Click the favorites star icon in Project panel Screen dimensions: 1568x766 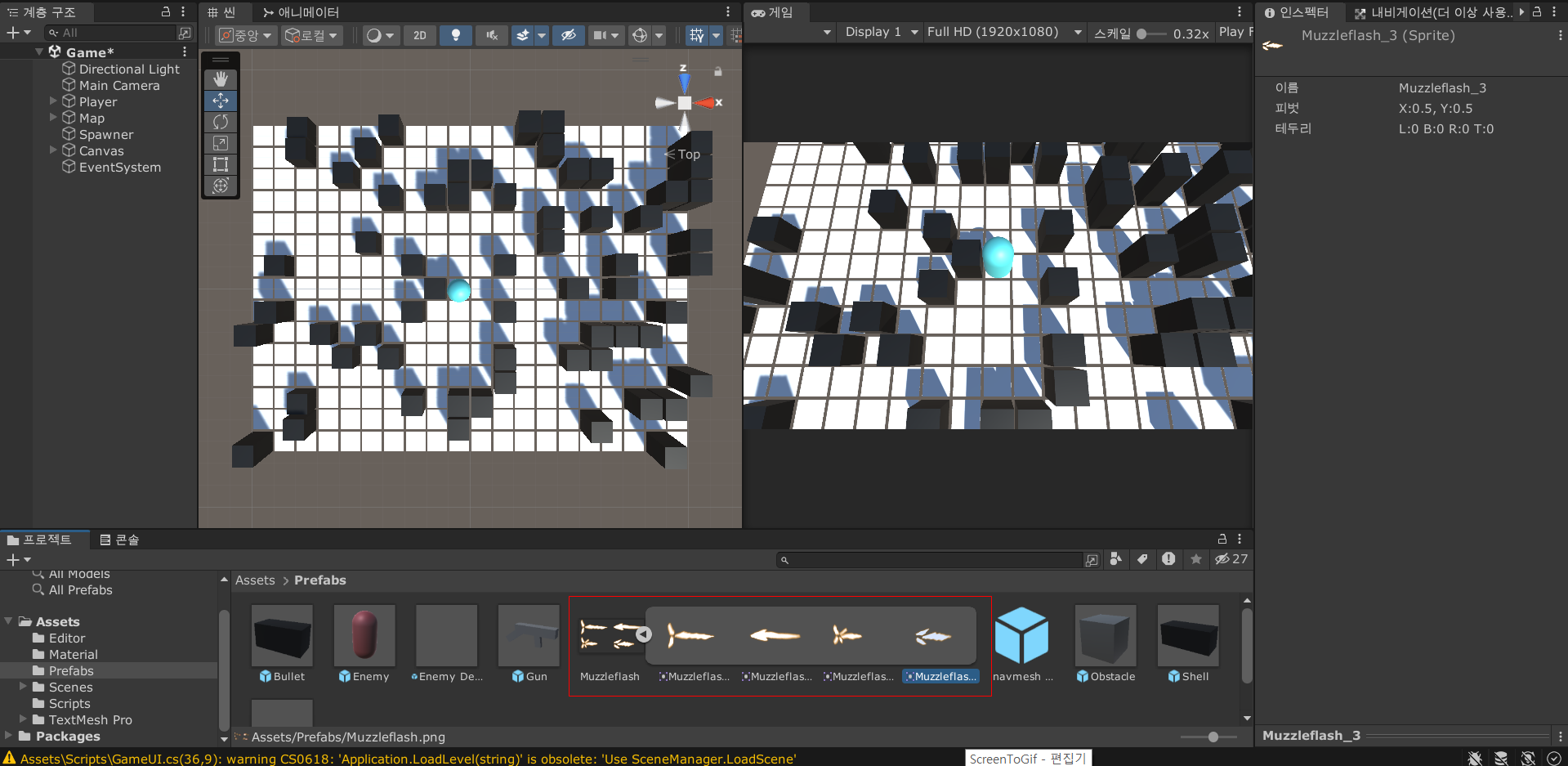[1196, 559]
